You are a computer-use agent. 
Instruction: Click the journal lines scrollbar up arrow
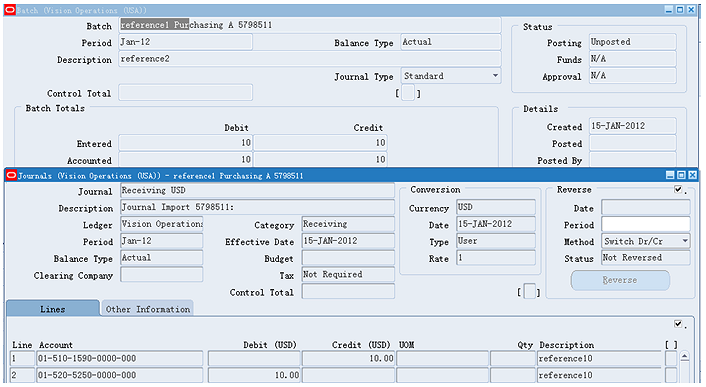tap(684, 357)
